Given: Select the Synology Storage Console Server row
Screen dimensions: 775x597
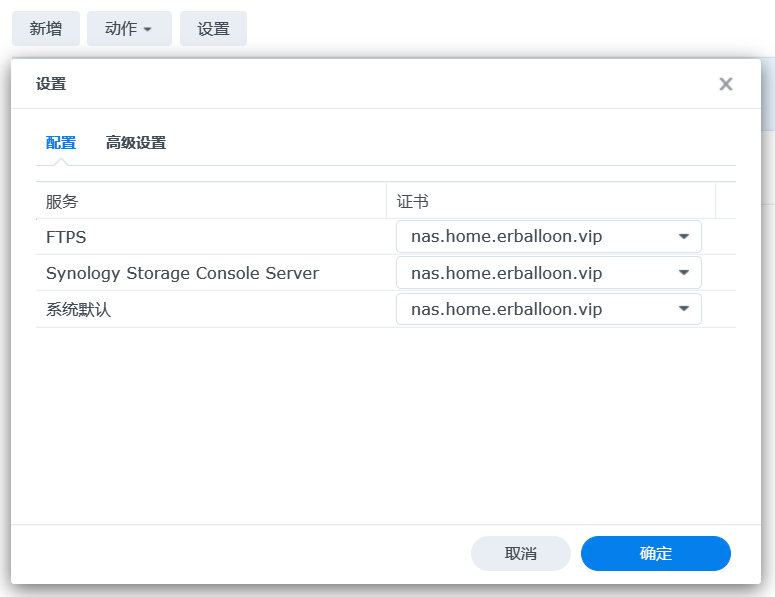Looking at the screenshot, I should click(182, 273).
